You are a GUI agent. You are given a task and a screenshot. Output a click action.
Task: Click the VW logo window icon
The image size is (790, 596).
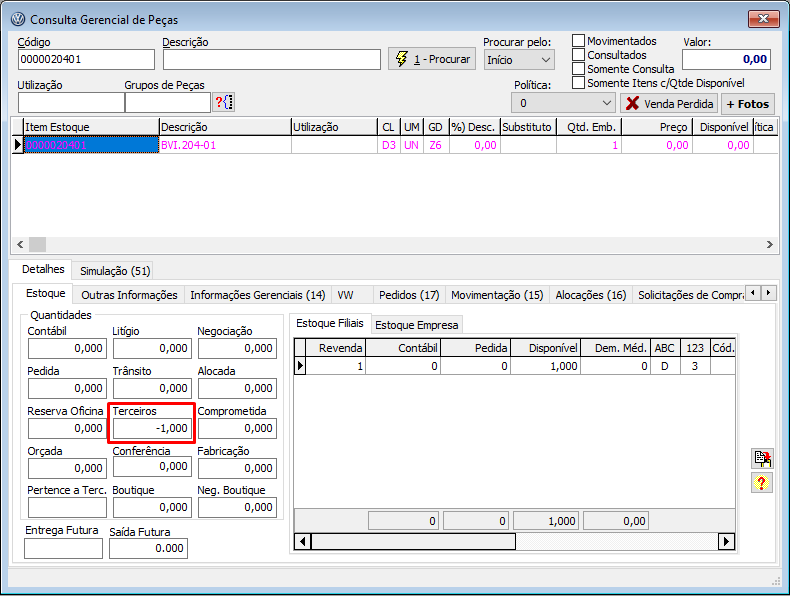point(18,19)
